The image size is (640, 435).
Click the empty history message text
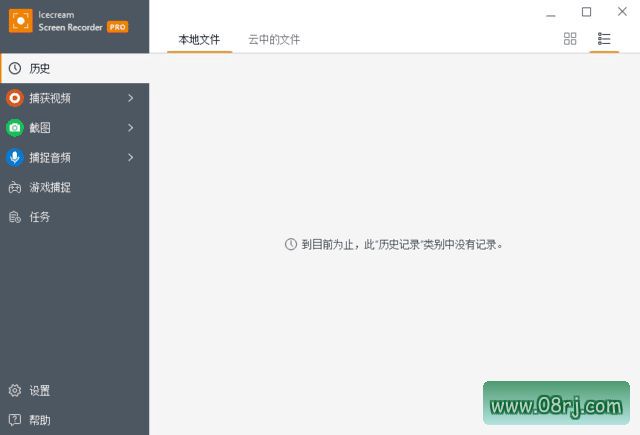click(x=402, y=244)
